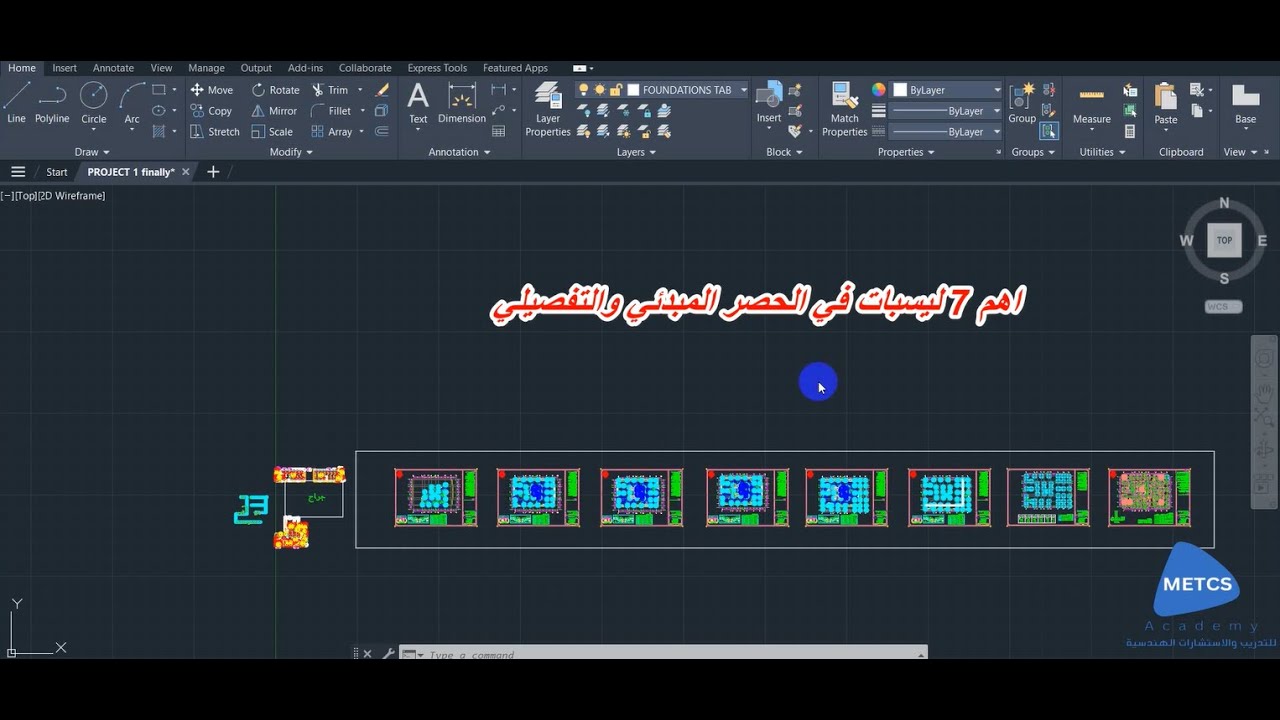Open the hamburger file tabs menu
This screenshot has width=1280, height=720.
[18, 172]
